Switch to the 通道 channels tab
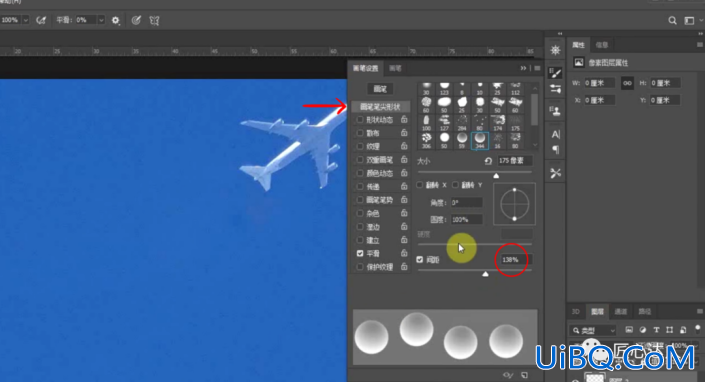 pos(621,311)
